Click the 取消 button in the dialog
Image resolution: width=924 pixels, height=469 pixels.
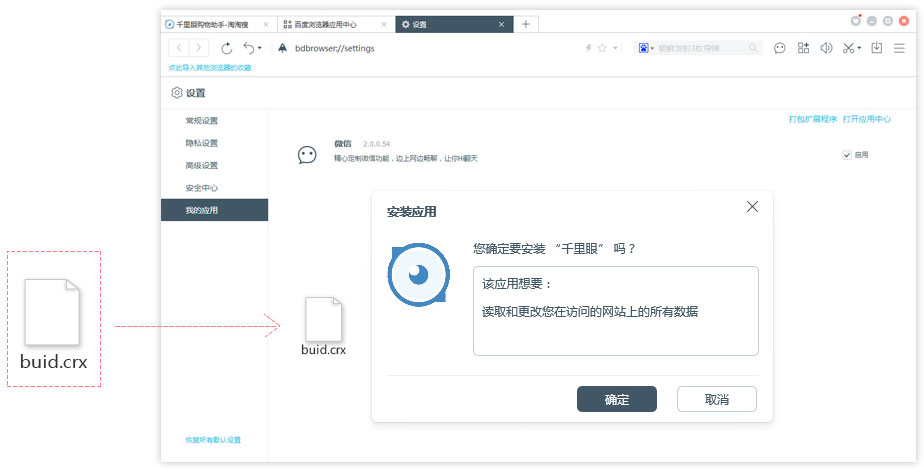coord(716,399)
